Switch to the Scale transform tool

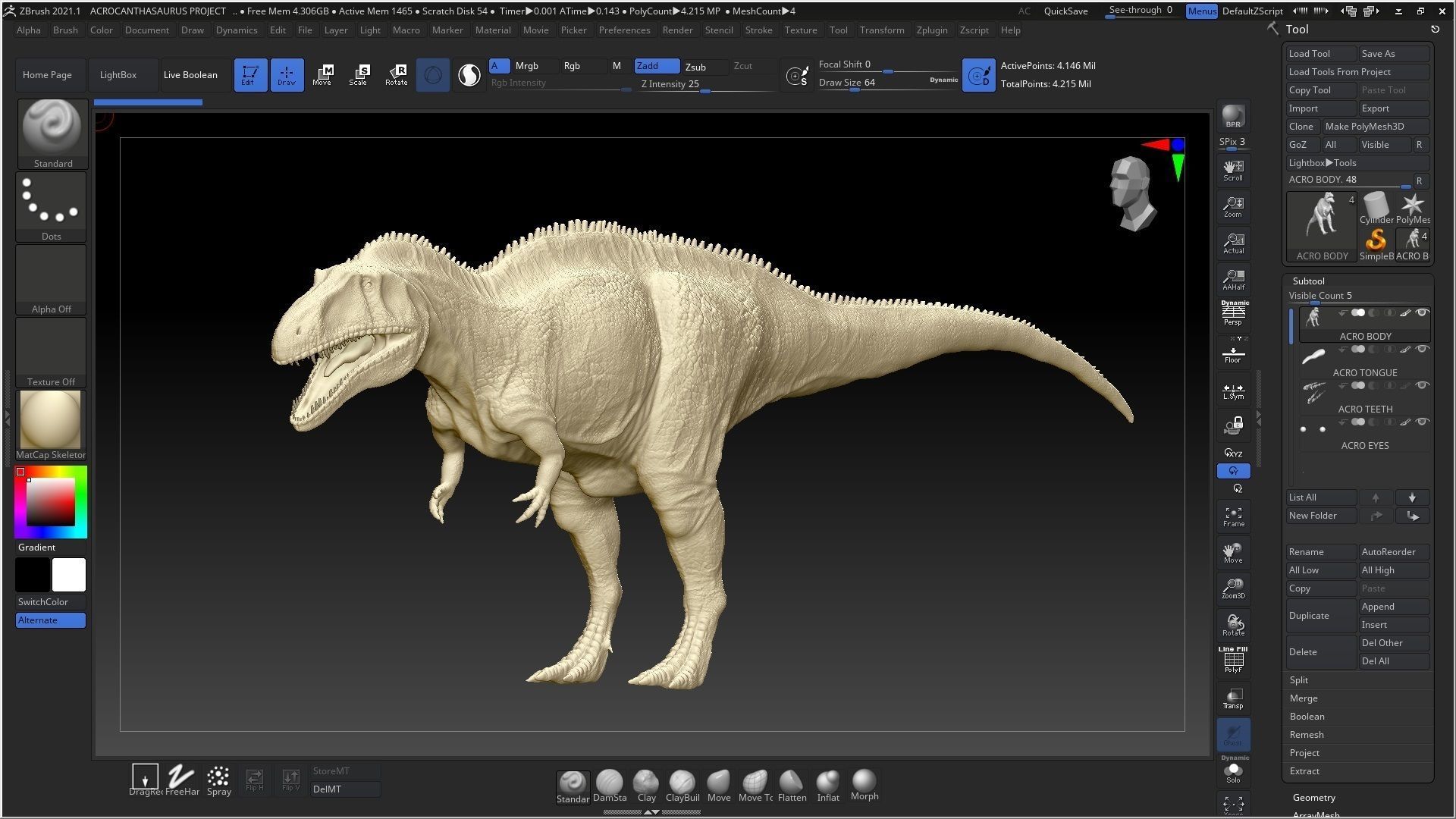359,74
